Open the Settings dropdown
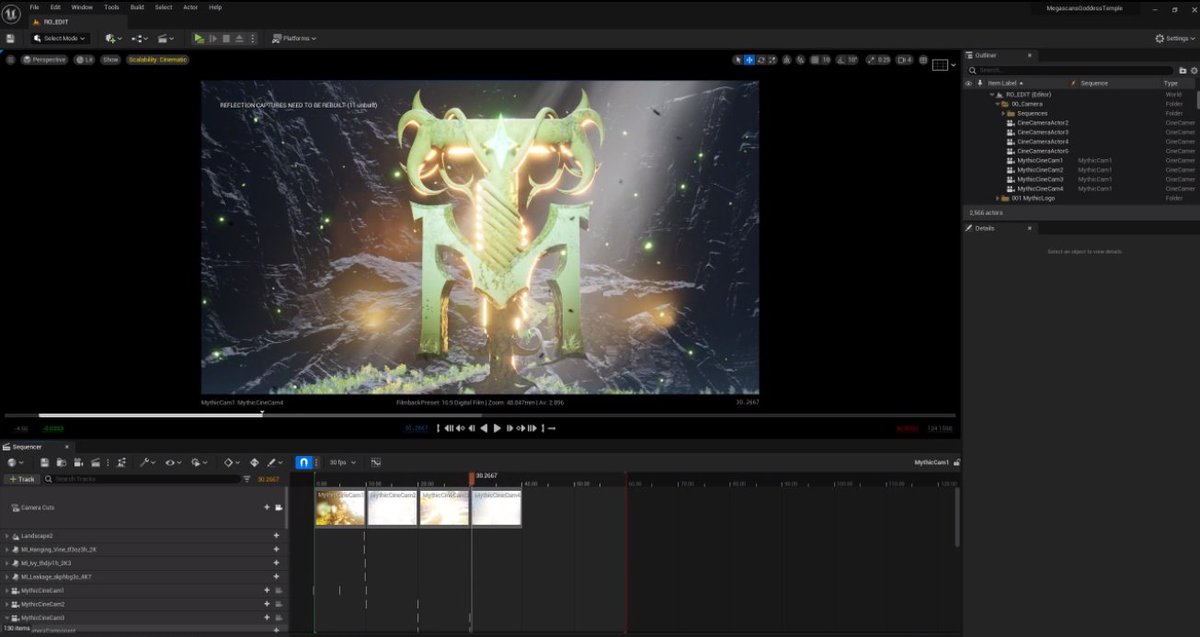This screenshot has height=637, width=1200. click(1174, 38)
